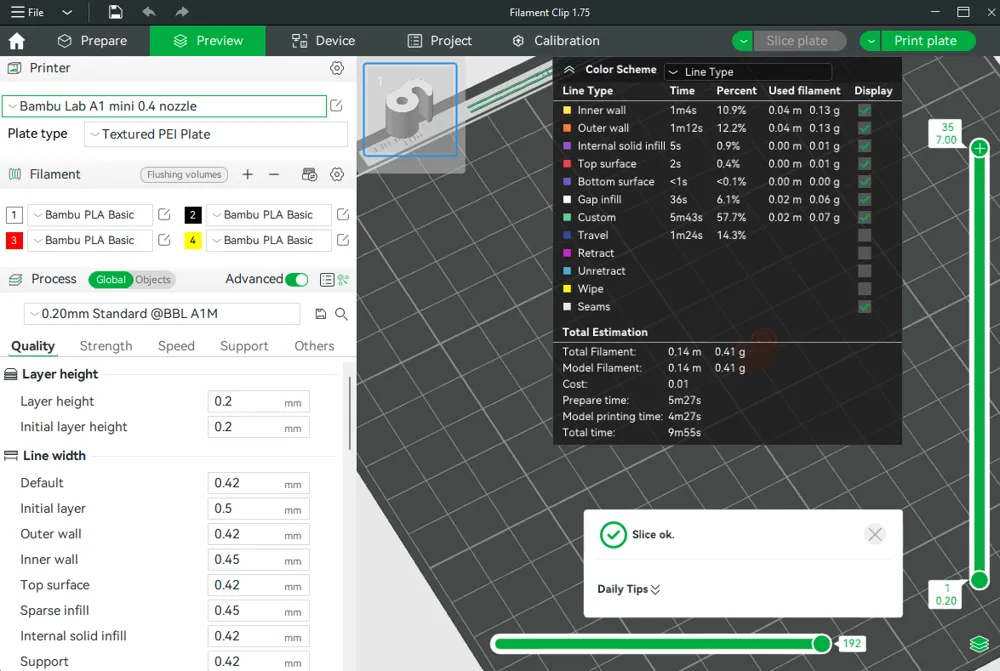
Task: Open the File hamburger menu
Action: point(27,12)
